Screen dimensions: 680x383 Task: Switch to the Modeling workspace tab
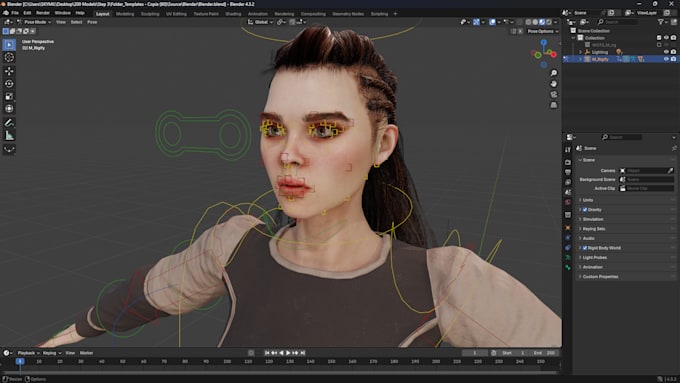[x=125, y=14]
